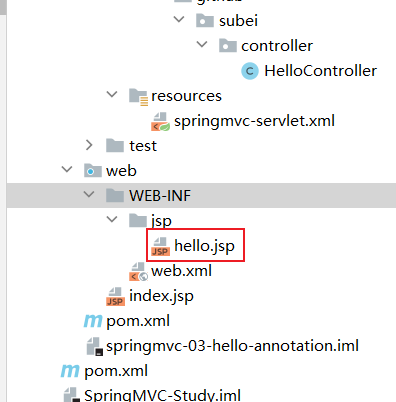Collapse the controller package
Viewport: 396px width, 402px height.
point(202,44)
